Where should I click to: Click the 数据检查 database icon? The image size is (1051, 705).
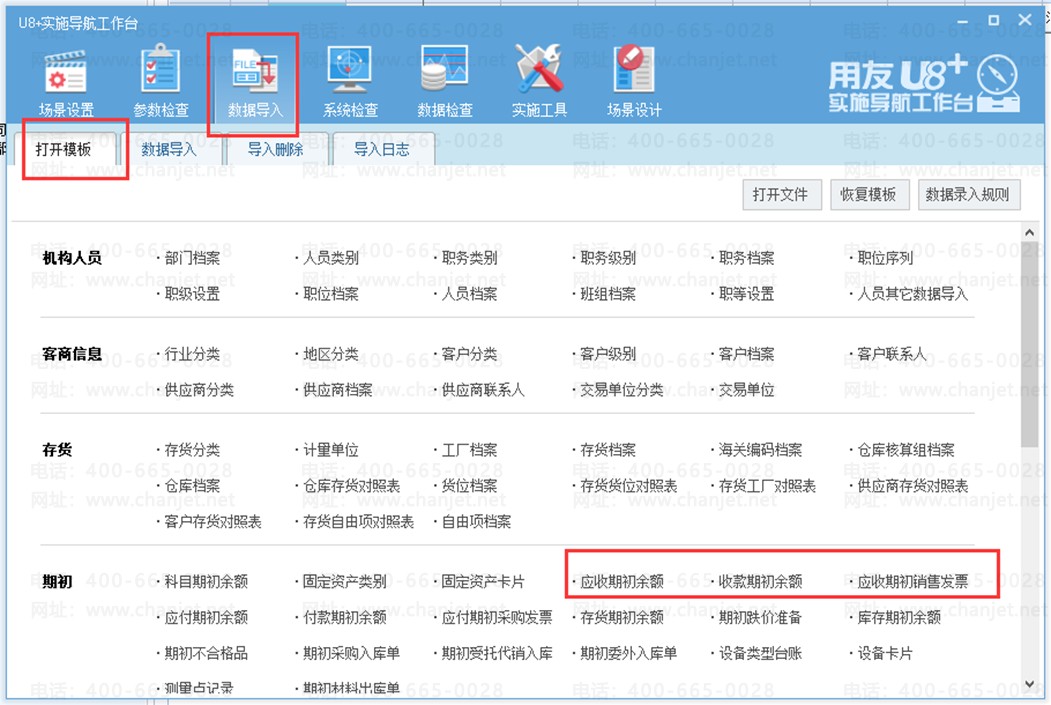click(444, 70)
